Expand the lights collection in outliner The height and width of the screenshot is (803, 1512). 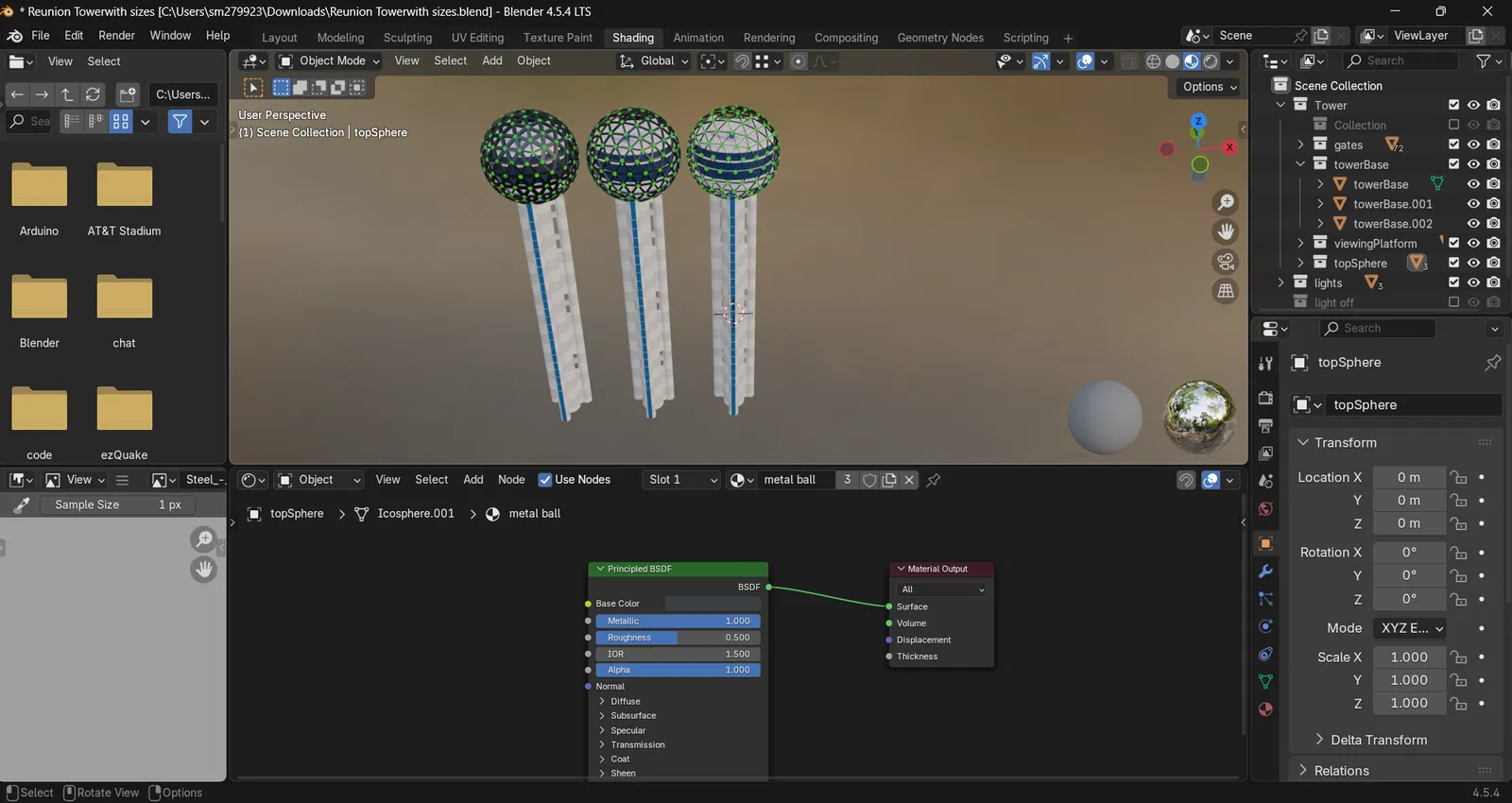(x=1281, y=282)
